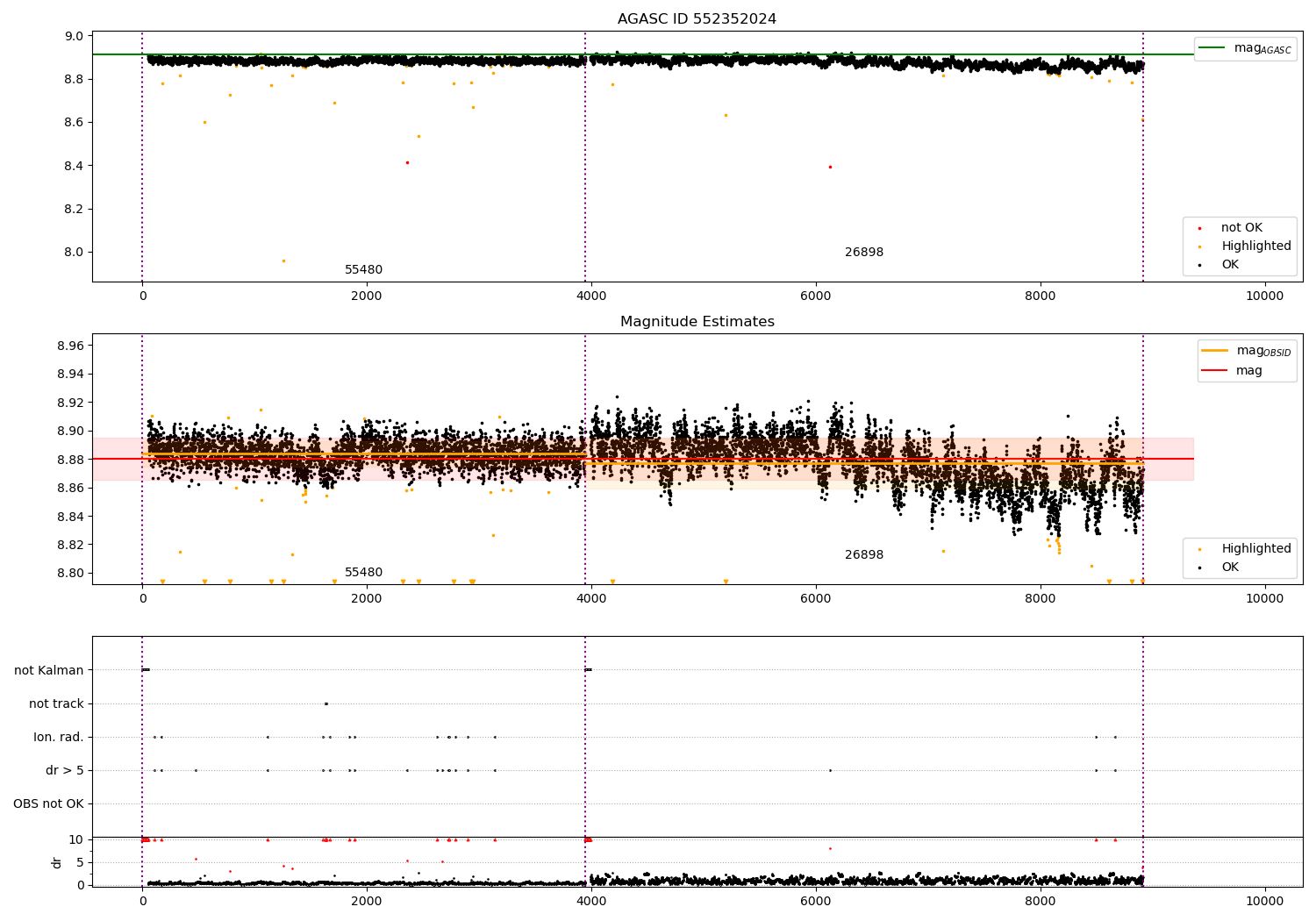Screen dimensions: 1316x921
Task: Click the 'dr > 5' row label
Action: [65, 770]
